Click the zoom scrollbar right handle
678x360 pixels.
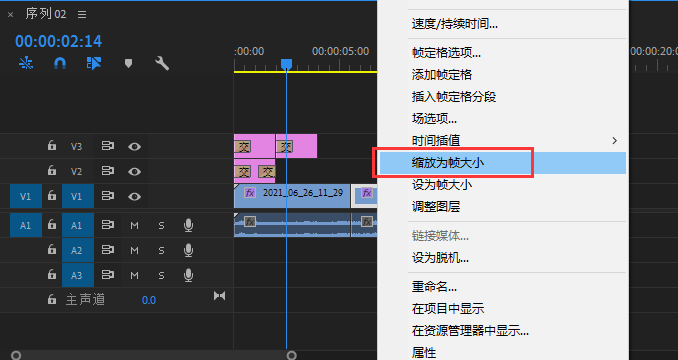pyautogui.click(x=292, y=355)
